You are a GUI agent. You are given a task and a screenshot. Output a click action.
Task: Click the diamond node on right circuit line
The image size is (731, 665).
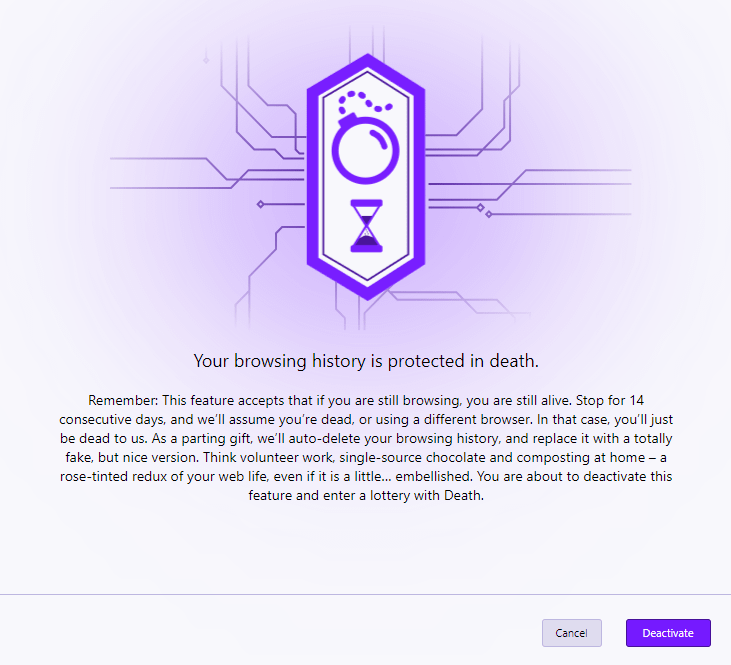click(x=480, y=207)
